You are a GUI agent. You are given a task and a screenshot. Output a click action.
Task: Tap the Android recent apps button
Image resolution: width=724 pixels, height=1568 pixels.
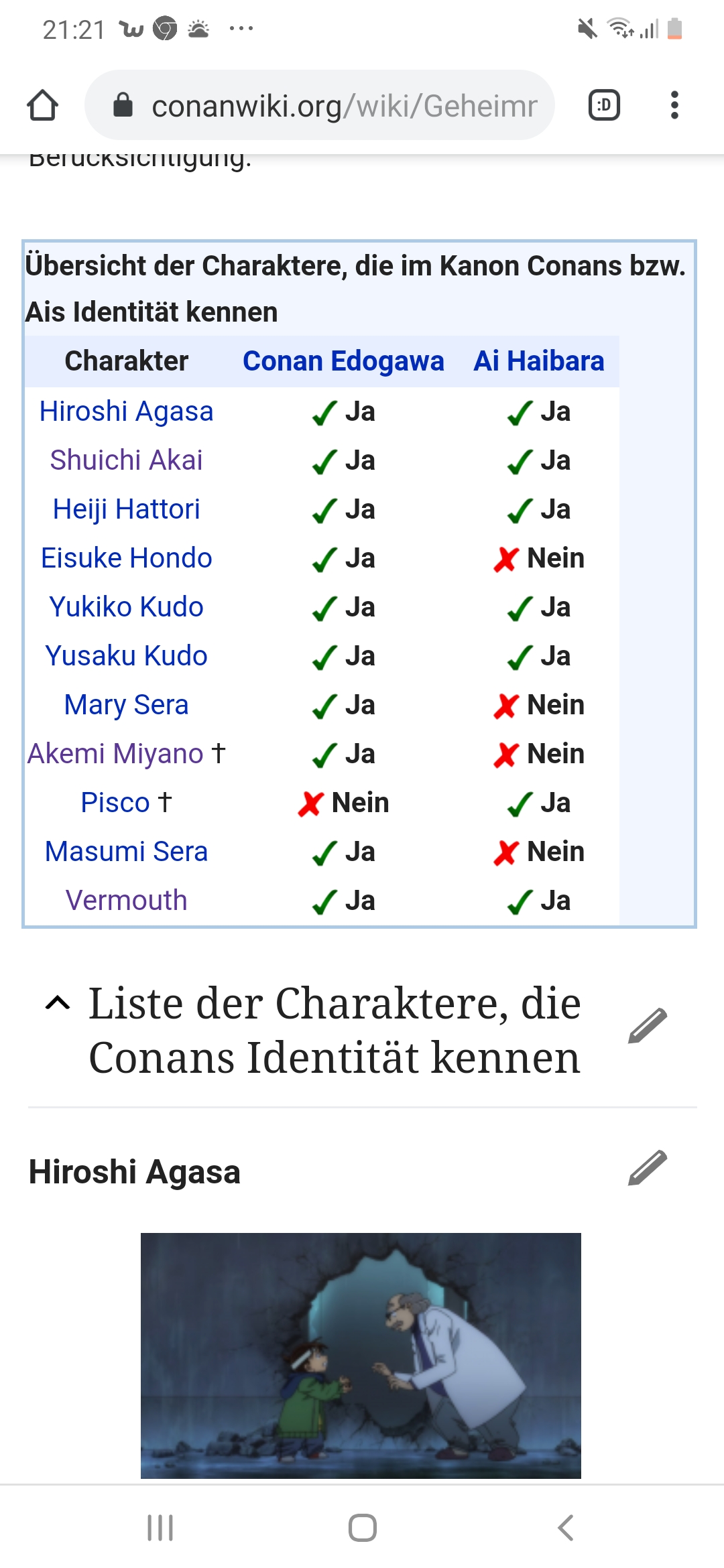coord(160,1528)
